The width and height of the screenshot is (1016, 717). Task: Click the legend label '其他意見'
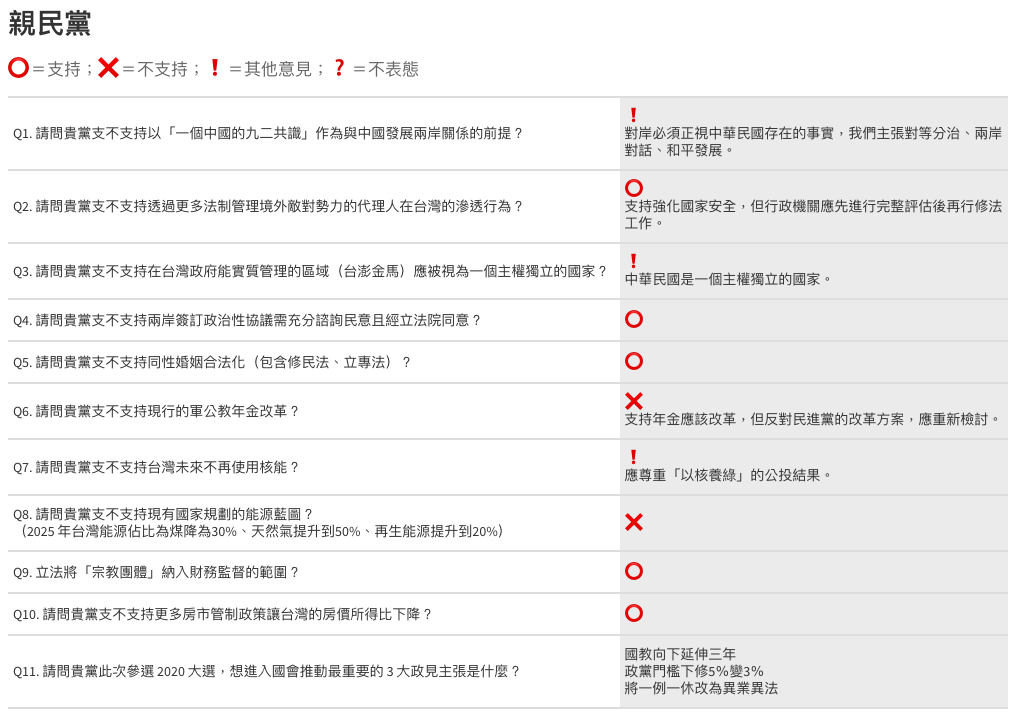click(278, 69)
